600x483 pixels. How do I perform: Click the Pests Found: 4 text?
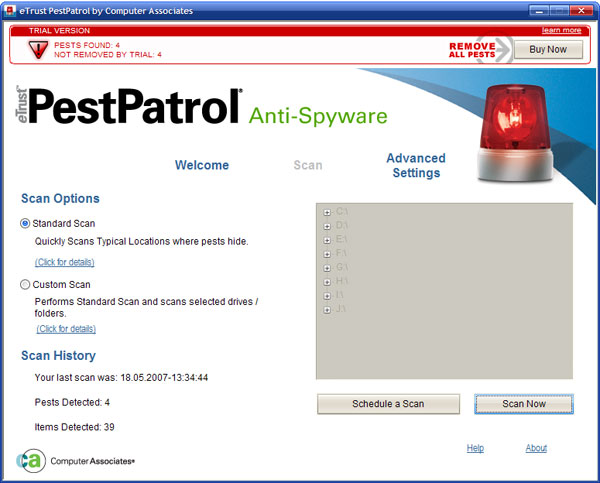87,45
